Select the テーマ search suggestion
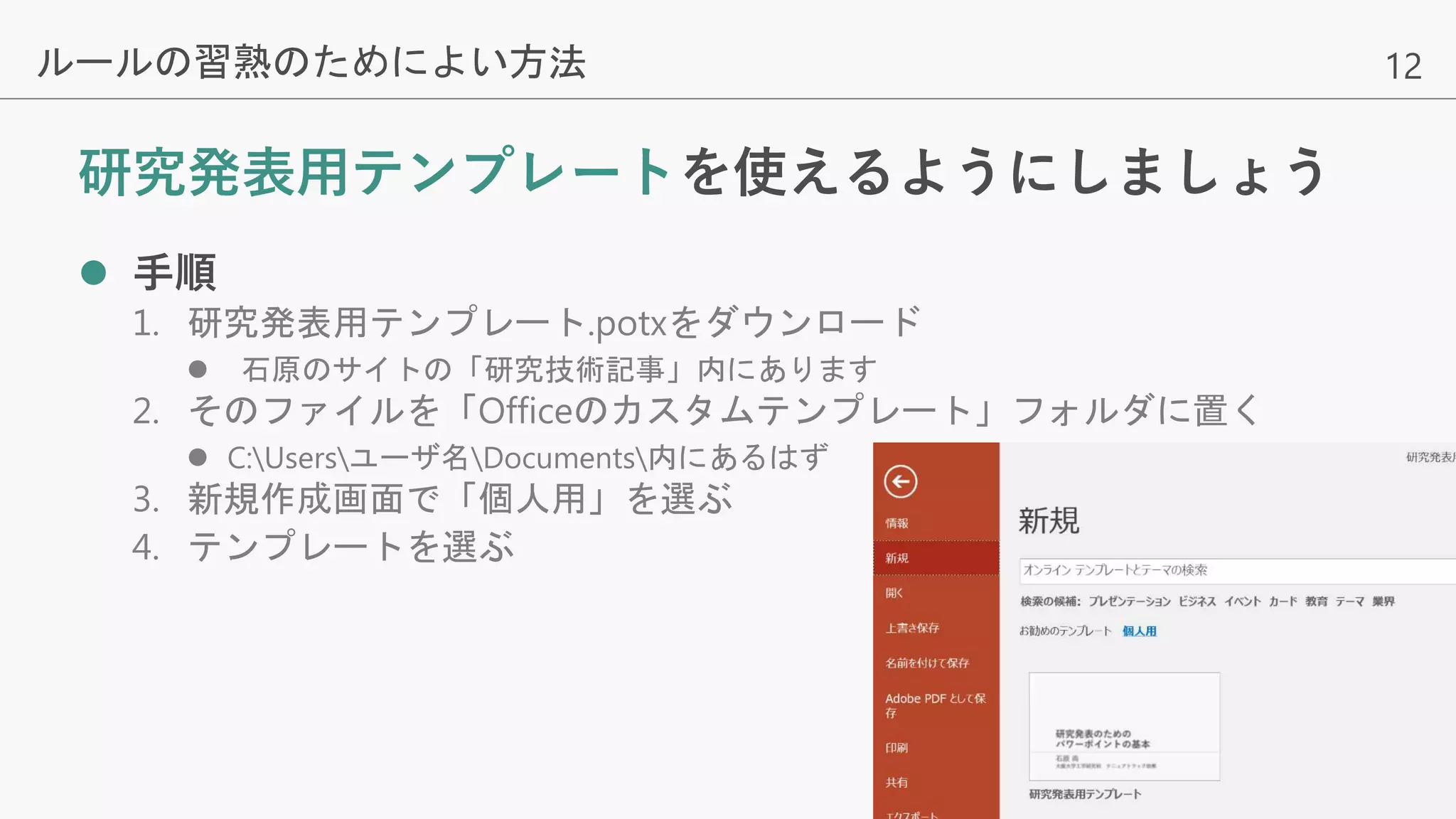 point(1349,601)
